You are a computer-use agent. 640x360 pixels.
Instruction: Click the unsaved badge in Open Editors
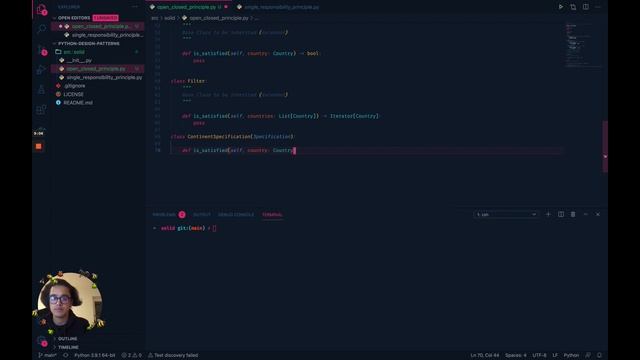point(105,18)
